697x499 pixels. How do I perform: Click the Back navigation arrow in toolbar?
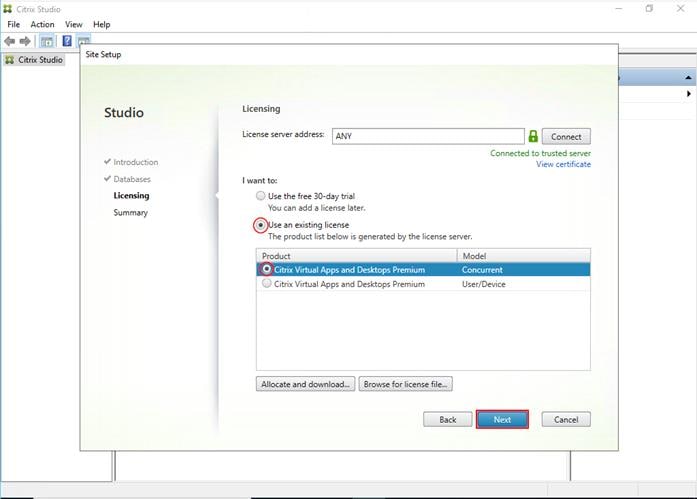coord(9,41)
